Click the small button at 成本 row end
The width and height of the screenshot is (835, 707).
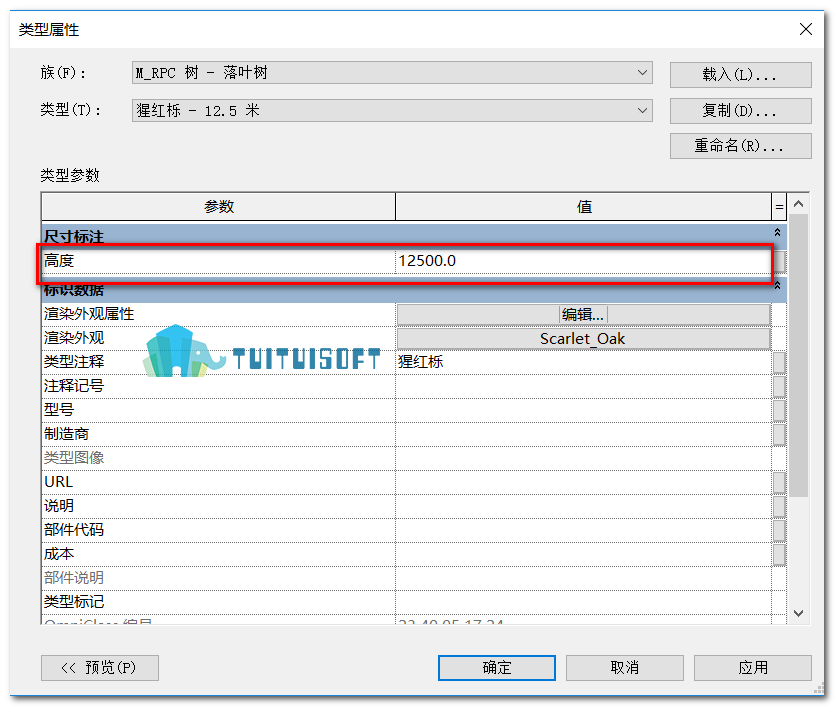click(x=779, y=554)
